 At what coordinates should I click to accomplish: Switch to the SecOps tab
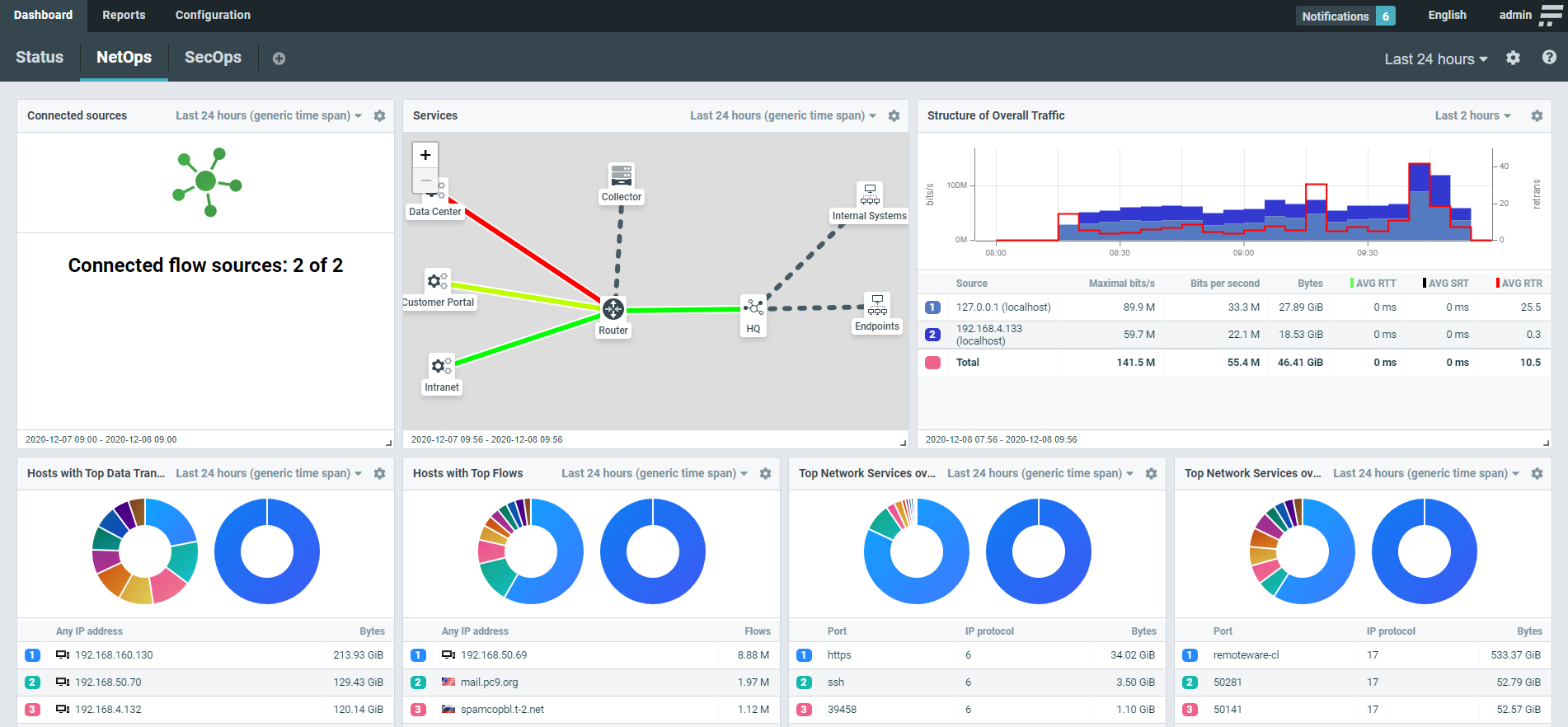coord(213,58)
